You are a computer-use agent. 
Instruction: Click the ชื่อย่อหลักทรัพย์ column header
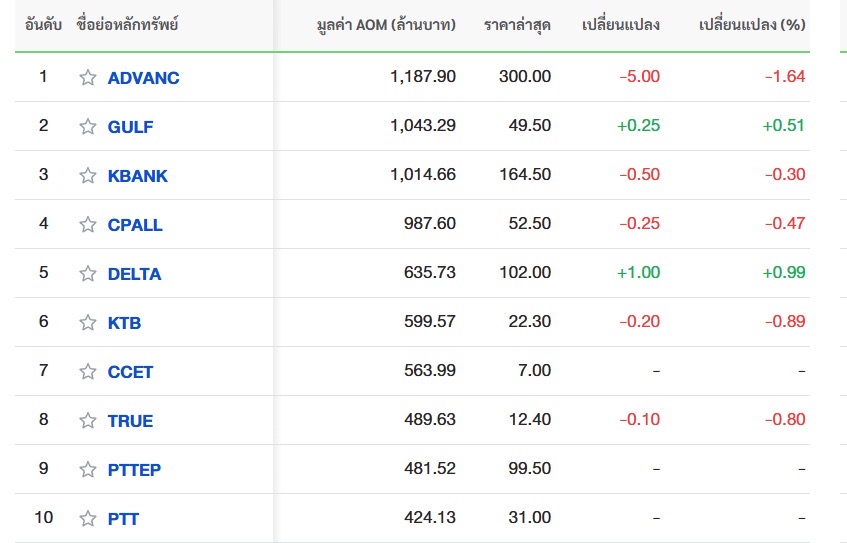[x=128, y=24]
